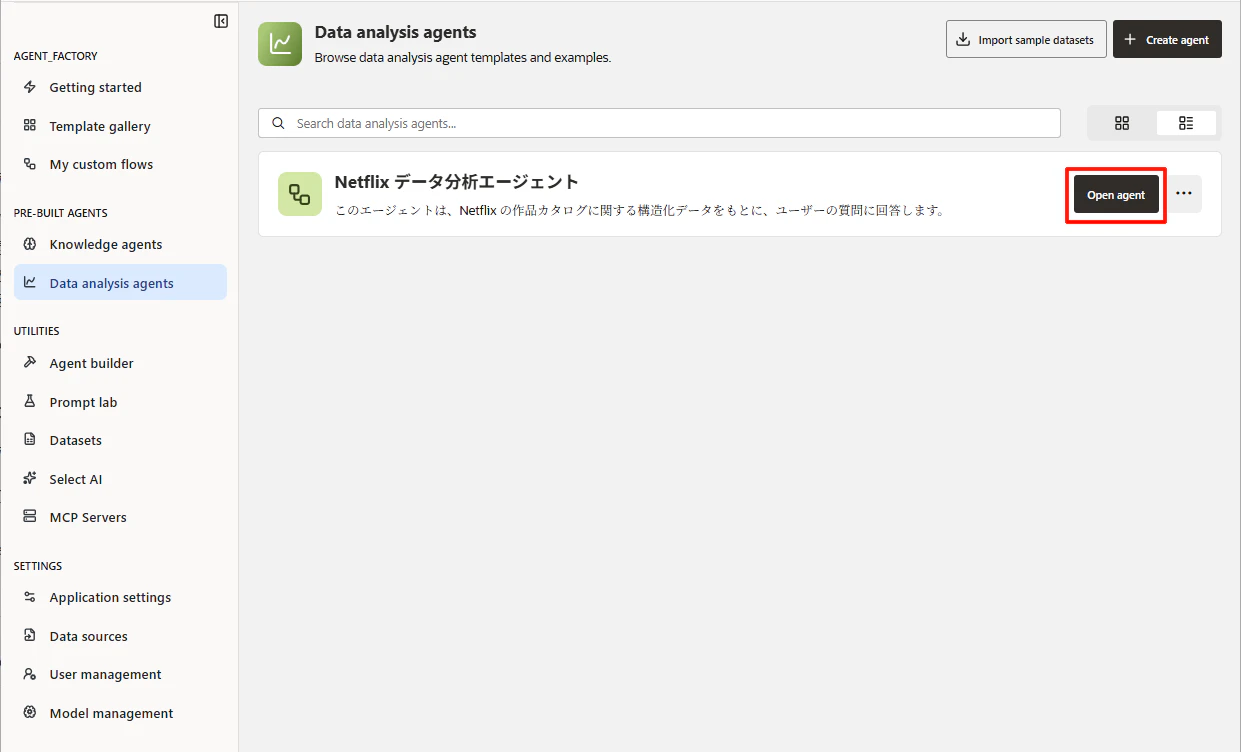Click the green Data analysis agents header icon
This screenshot has width=1241, height=752.
point(280,44)
